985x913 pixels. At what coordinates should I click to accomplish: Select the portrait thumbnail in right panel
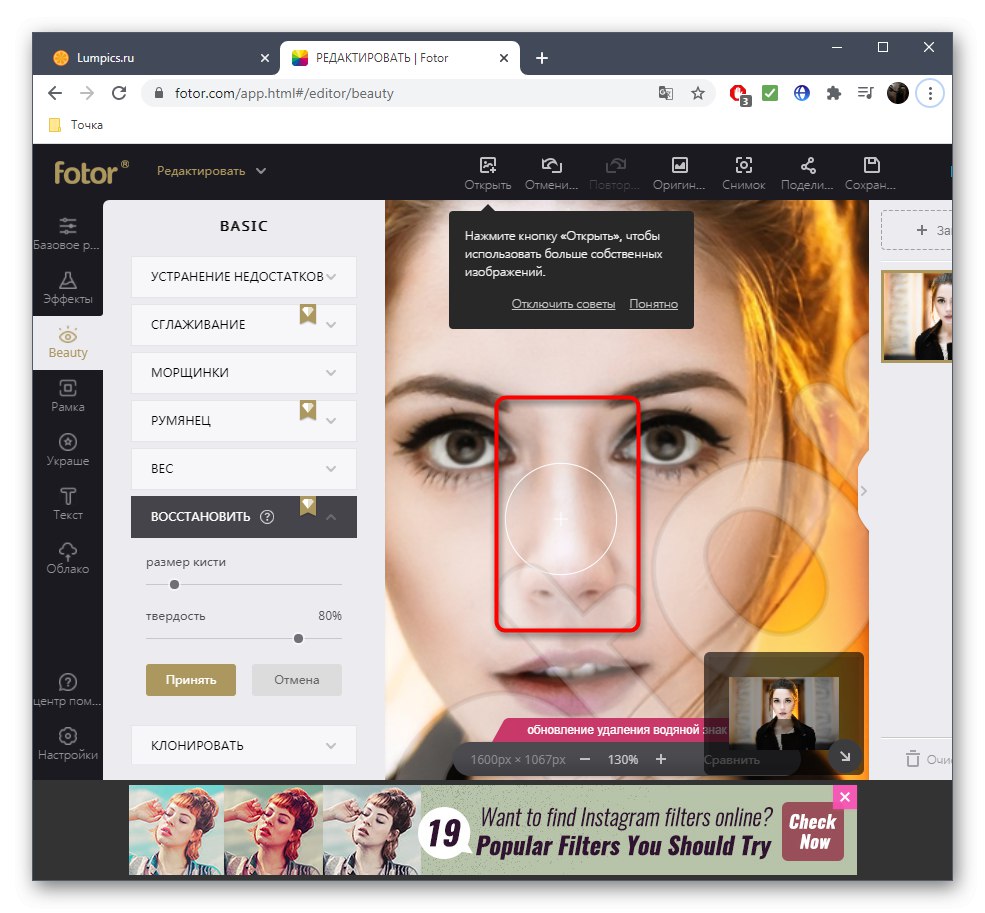[x=917, y=316]
